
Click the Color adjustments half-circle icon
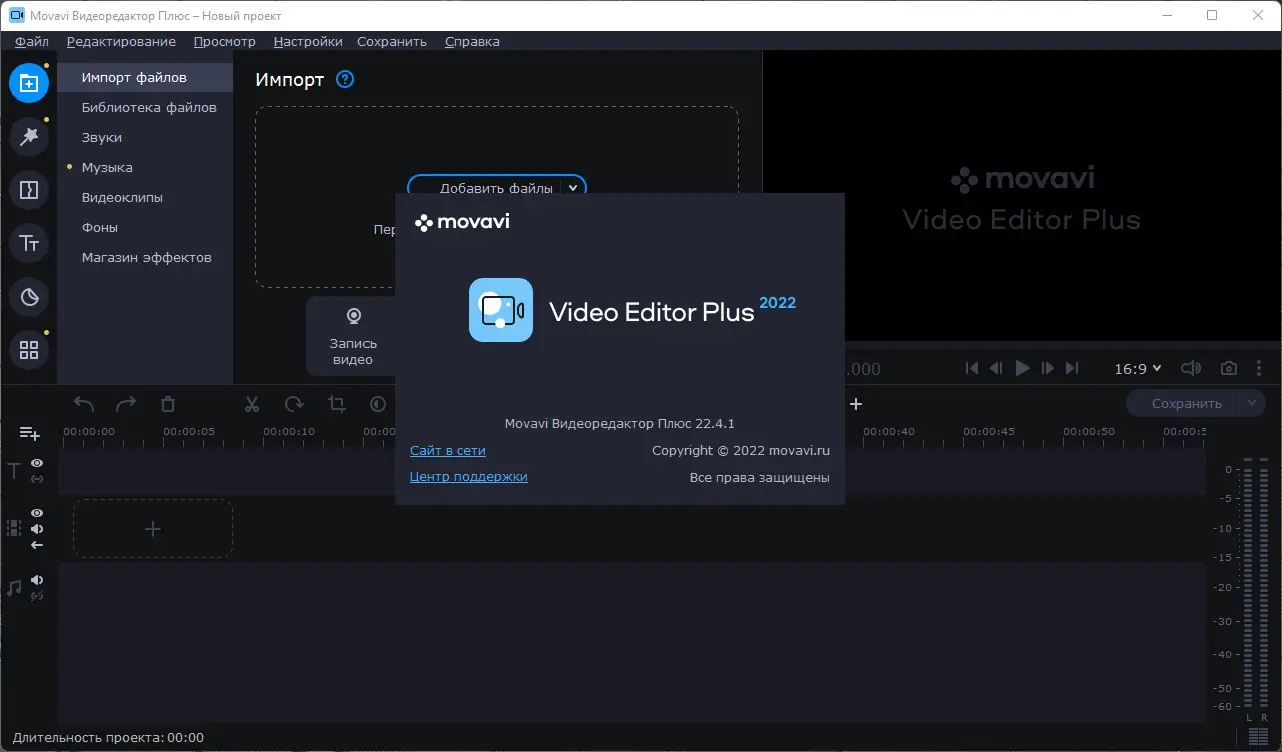click(378, 404)
